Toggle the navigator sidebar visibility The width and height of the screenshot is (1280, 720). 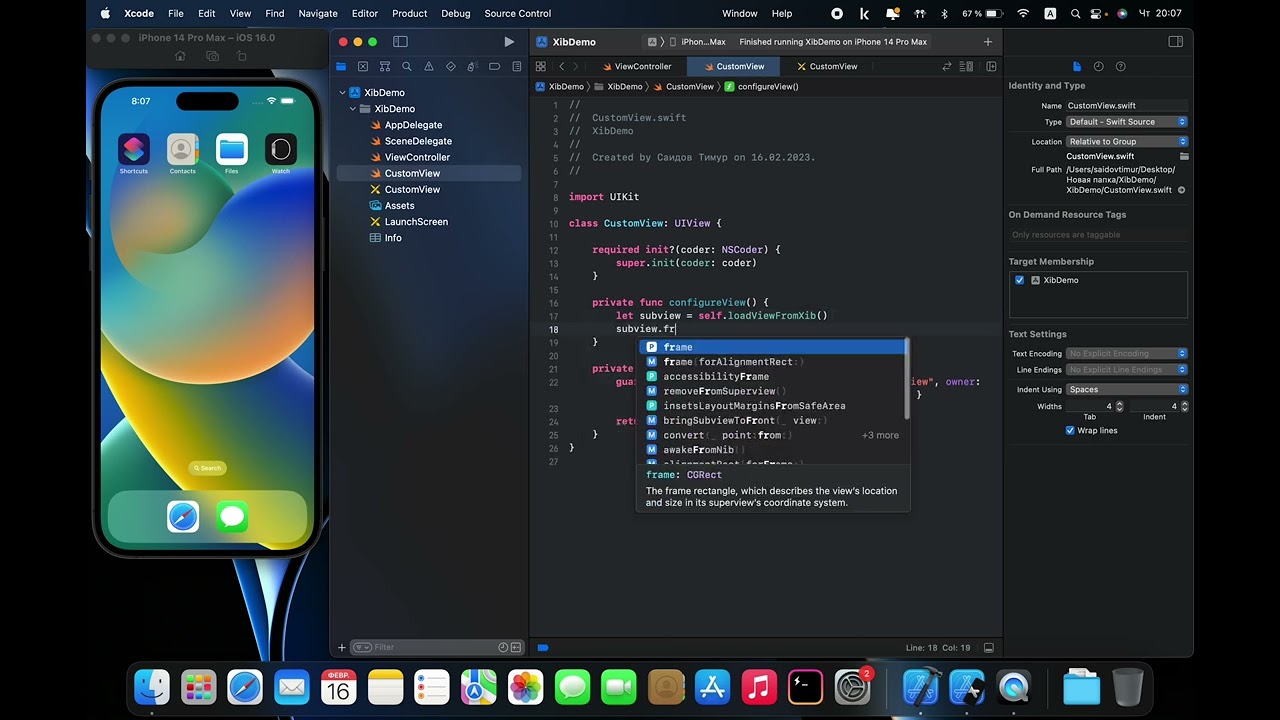tap(400, 42)
